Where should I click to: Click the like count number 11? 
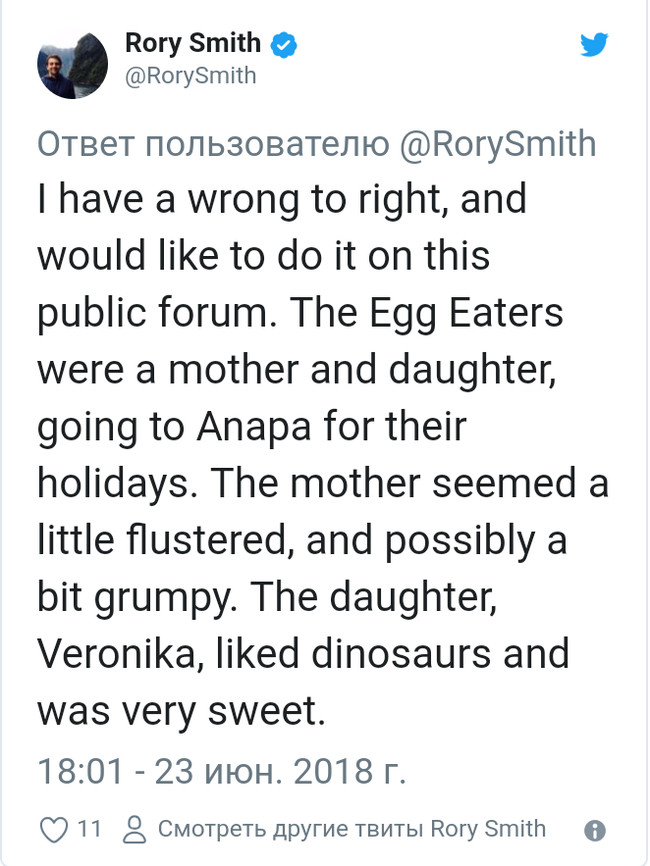pos(89,829)
